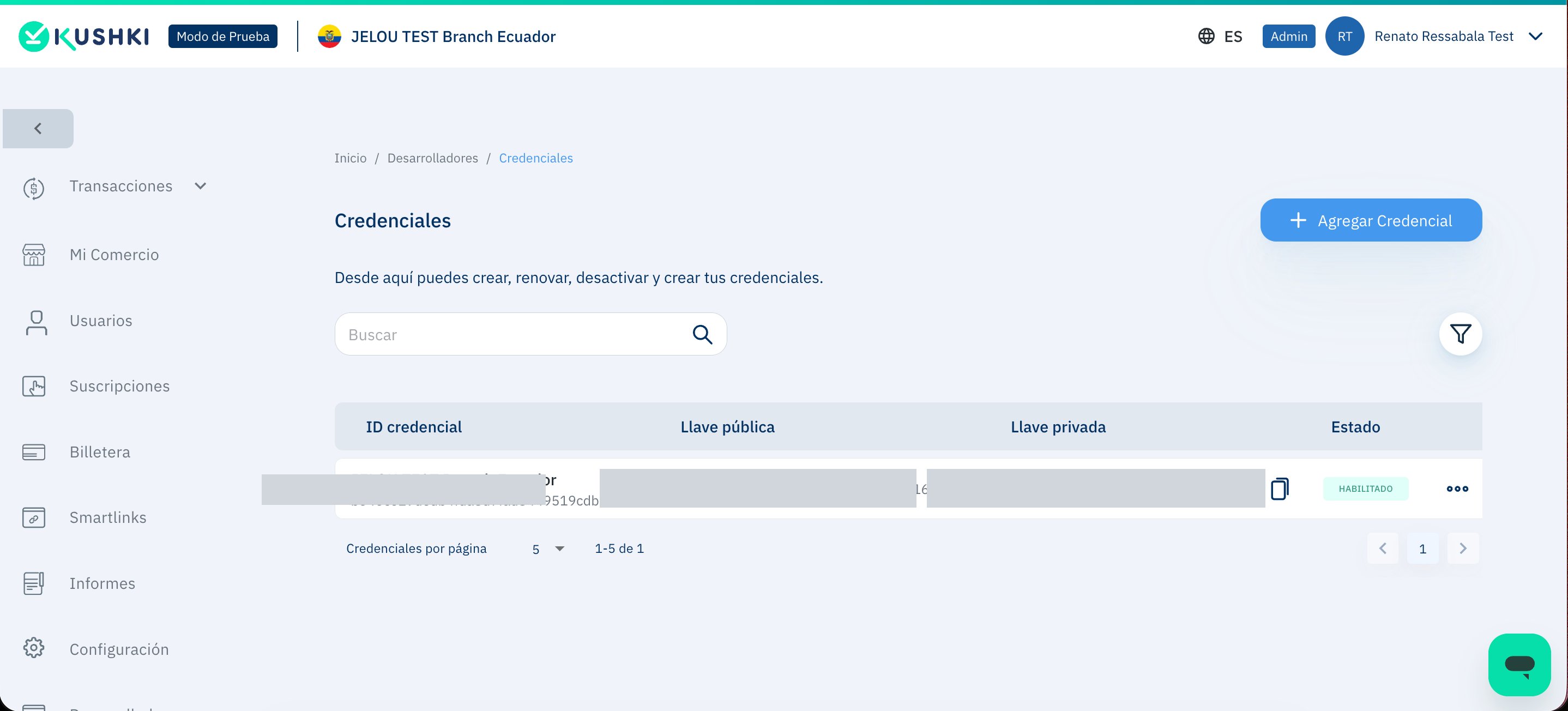Image resolution: width=1568 pixels, height=711 pixels.
Task: Click the Ecuador flag icon
Action: point(329,37)
